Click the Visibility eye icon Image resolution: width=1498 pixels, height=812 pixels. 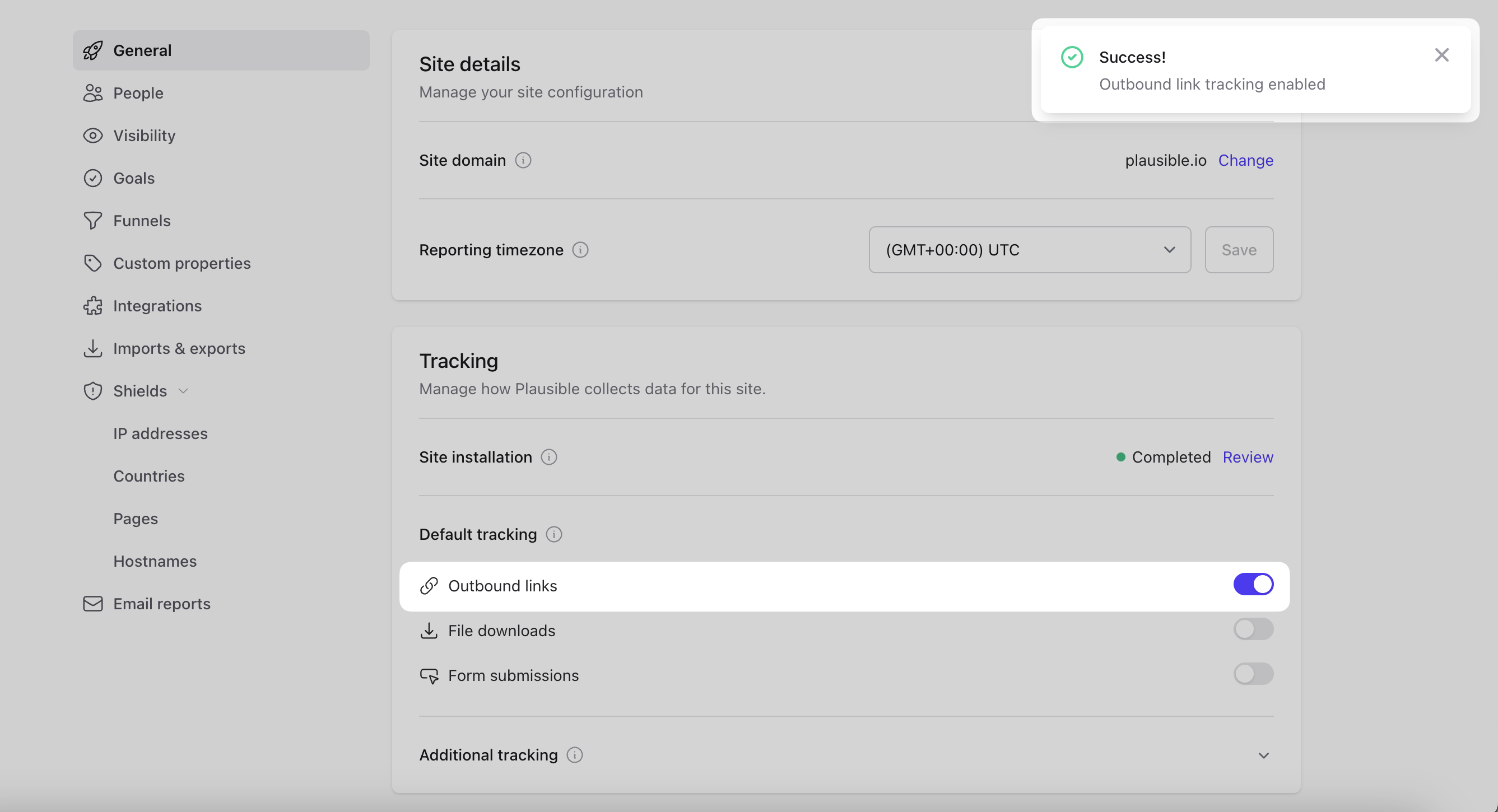click(93, 136)
